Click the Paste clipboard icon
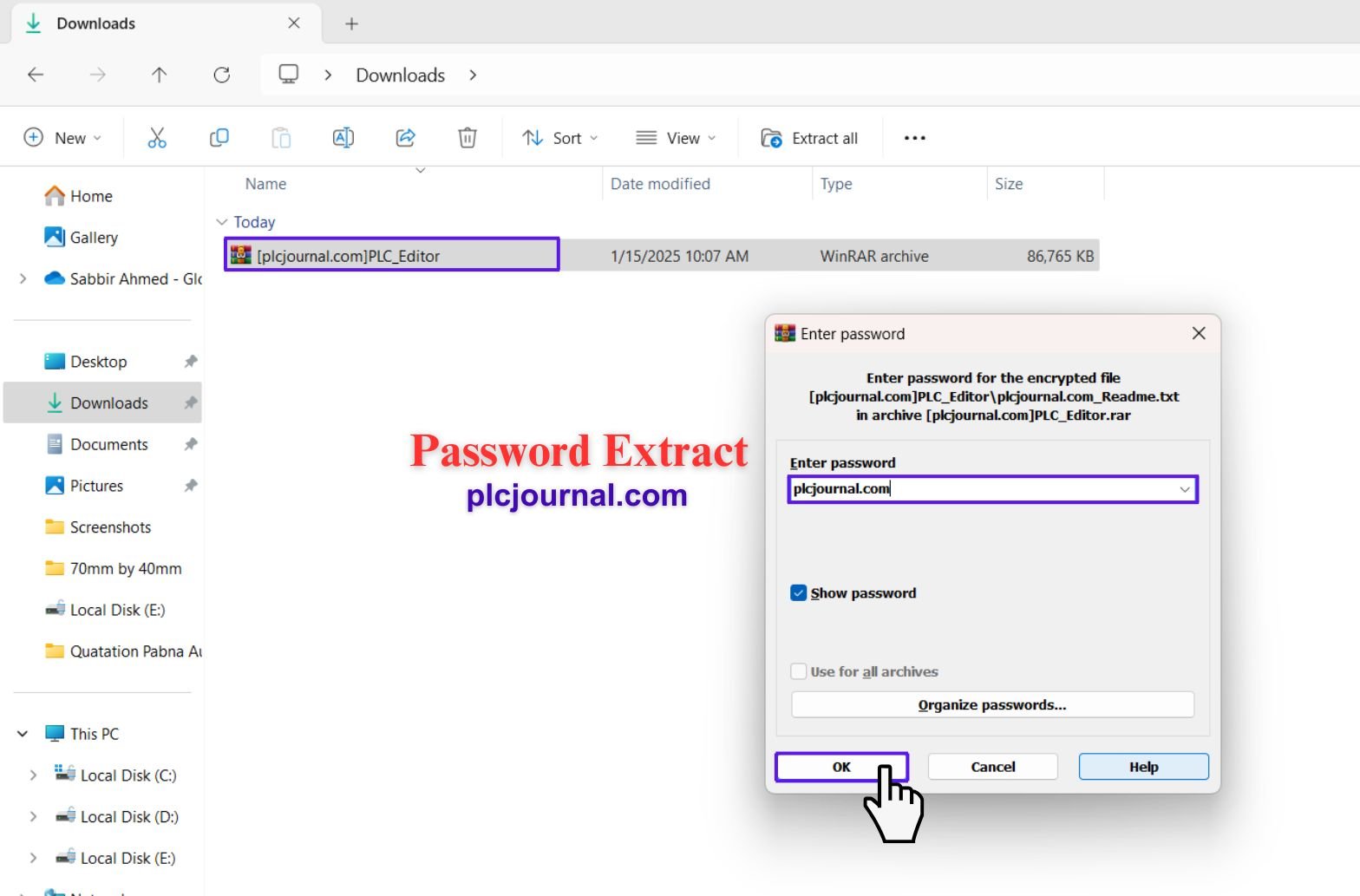This screenshot has height=896, width=1360. 281,138
